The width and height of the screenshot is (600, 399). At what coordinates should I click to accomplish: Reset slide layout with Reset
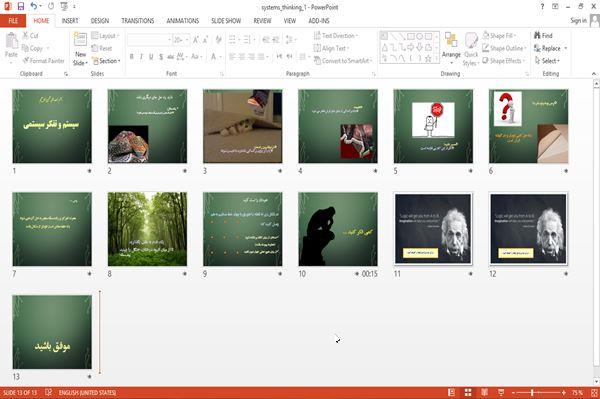click(x=102, y=48)
